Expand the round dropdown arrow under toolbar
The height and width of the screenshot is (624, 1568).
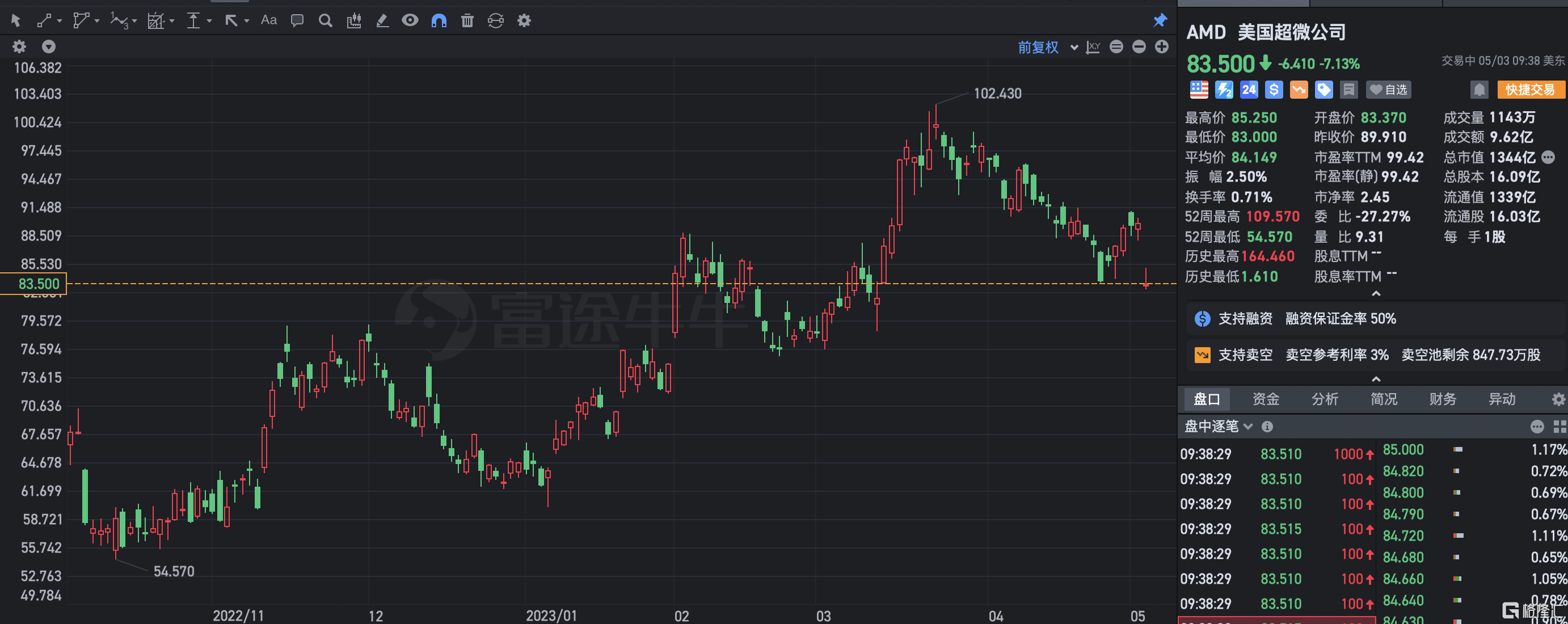pyautogui.click(x=49, y=47)
